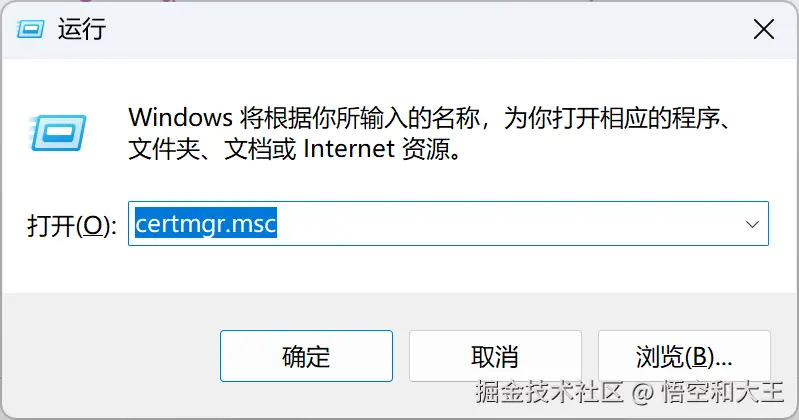Click the 取消 button

[495, 356]
